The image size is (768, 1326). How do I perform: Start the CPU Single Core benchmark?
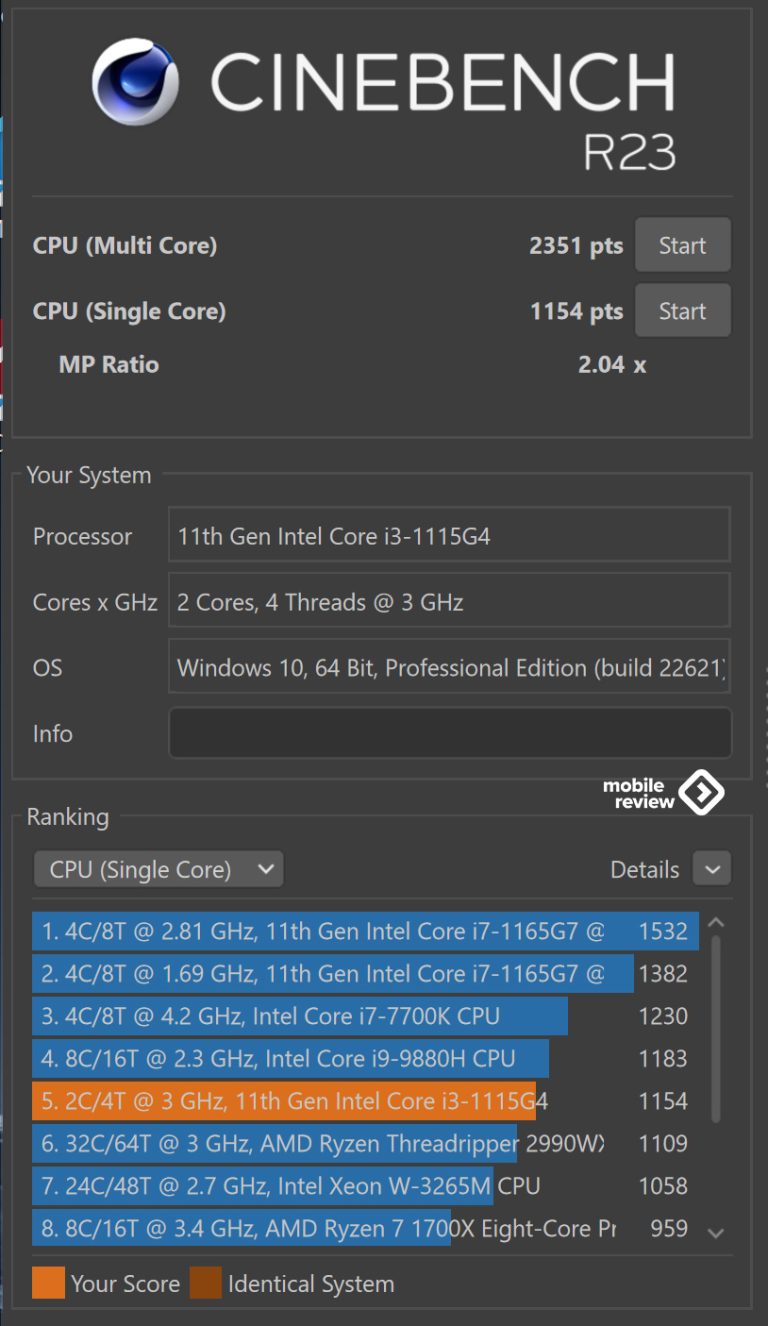682,311
